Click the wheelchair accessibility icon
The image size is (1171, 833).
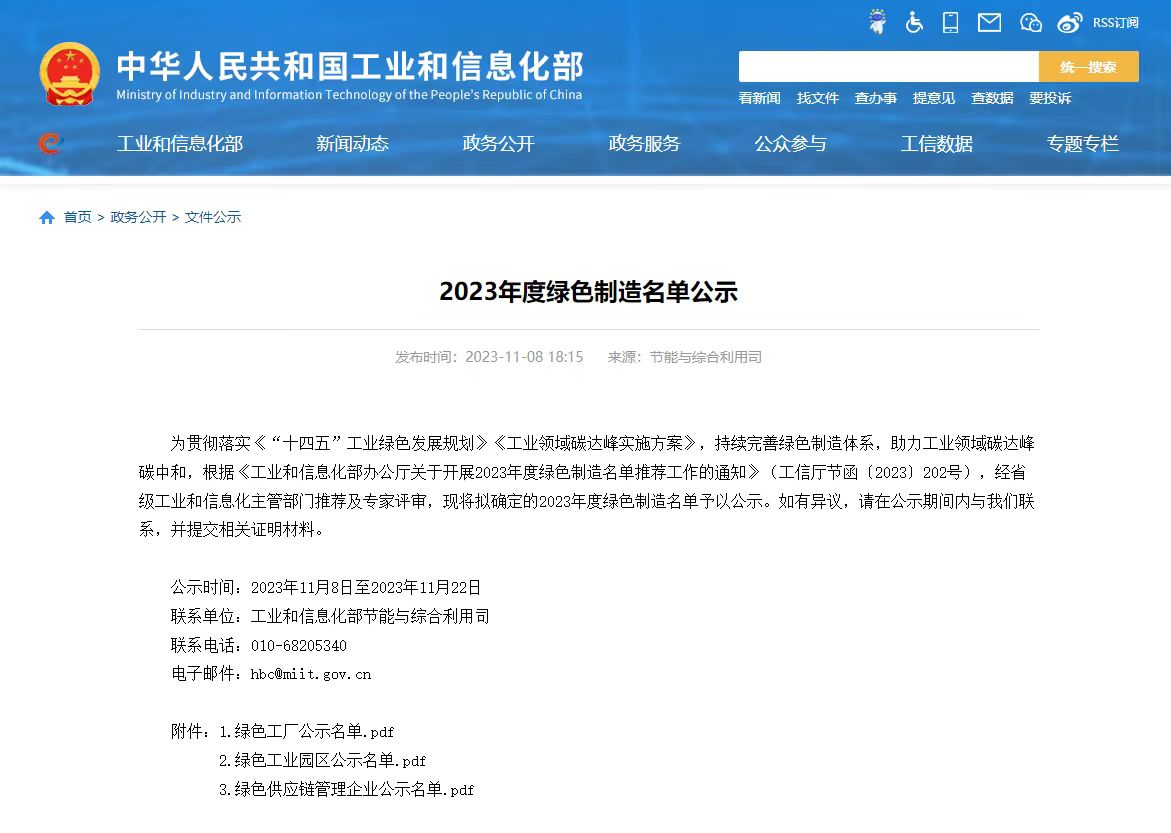pos(914,22)
